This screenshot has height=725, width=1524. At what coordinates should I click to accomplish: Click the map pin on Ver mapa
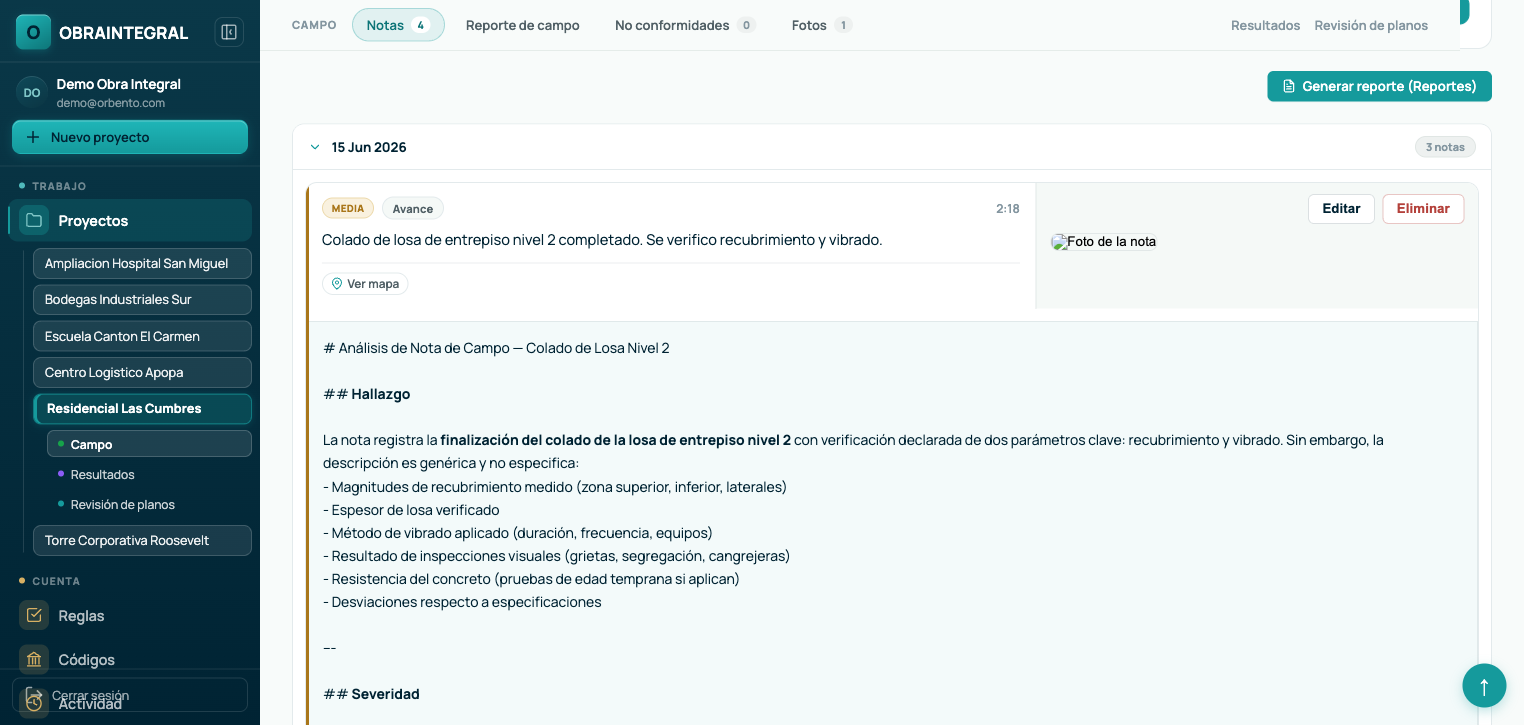tap(337, 284)
